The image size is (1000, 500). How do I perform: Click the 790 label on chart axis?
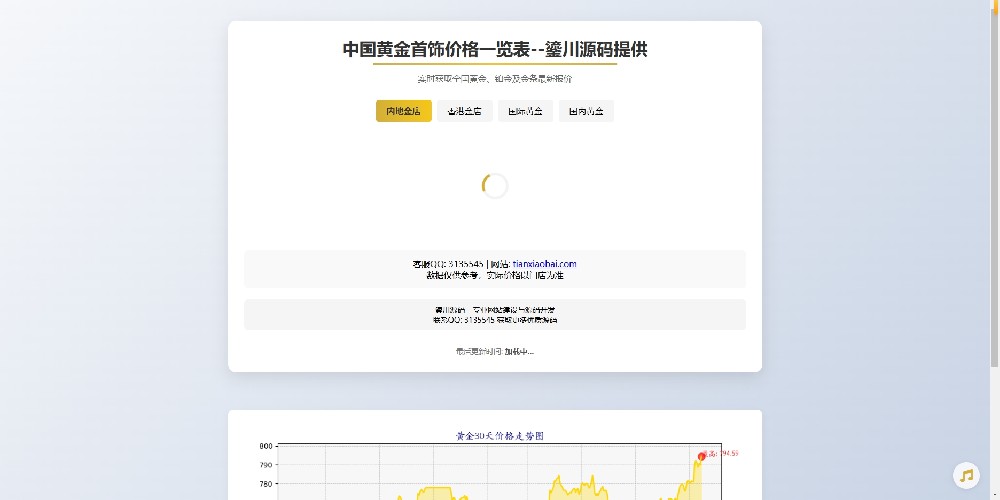click(266, 465)
